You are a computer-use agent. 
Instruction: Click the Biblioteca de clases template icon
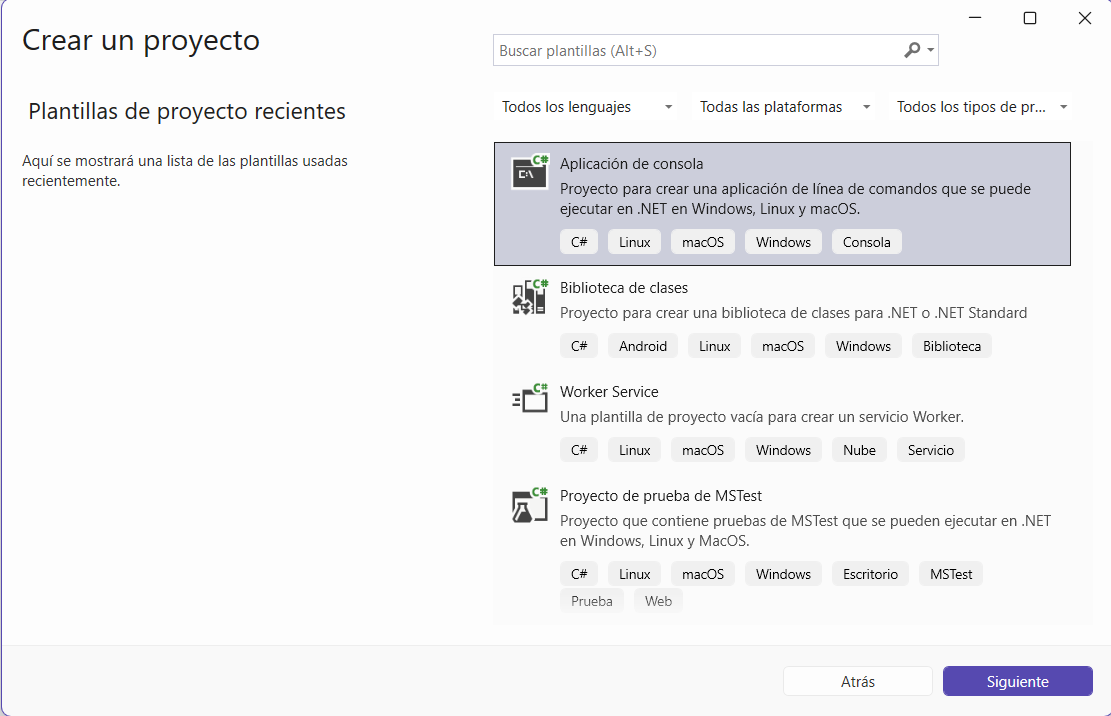[x=530, y=297]
